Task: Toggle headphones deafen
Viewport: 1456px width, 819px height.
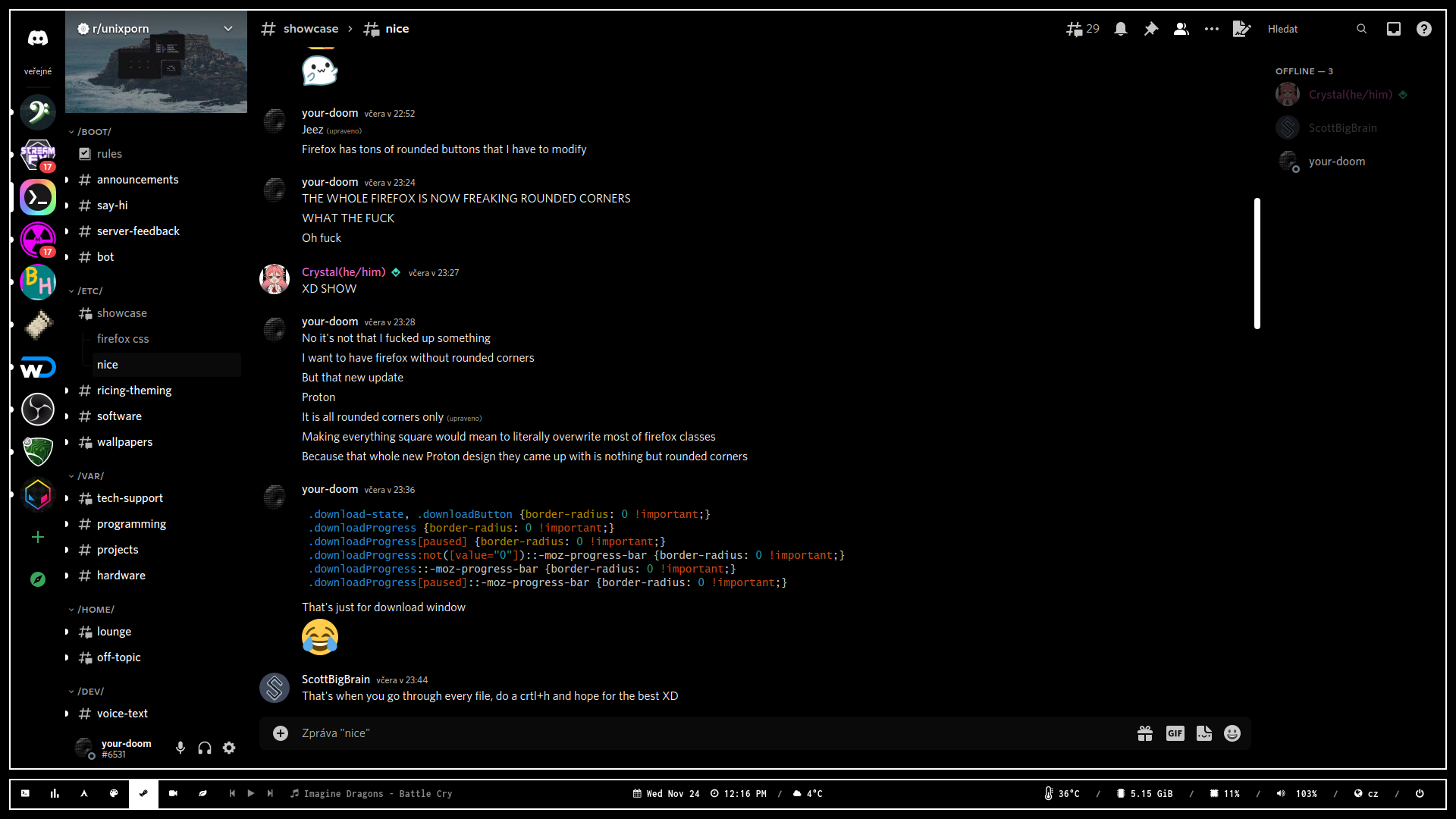Action: pyautogui.click(x=205, y=748)
